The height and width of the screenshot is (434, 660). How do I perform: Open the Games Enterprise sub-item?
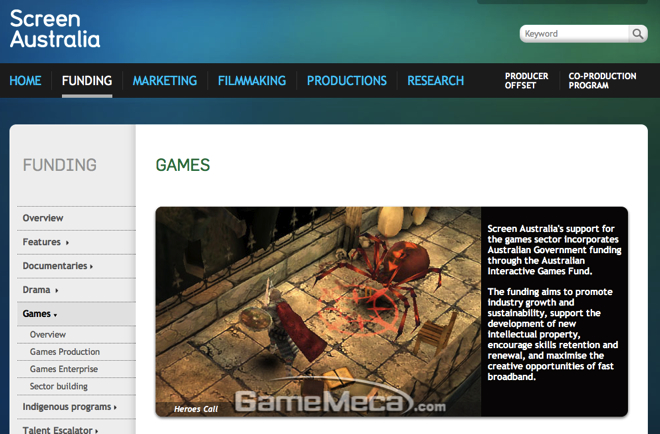pos(65,369)
